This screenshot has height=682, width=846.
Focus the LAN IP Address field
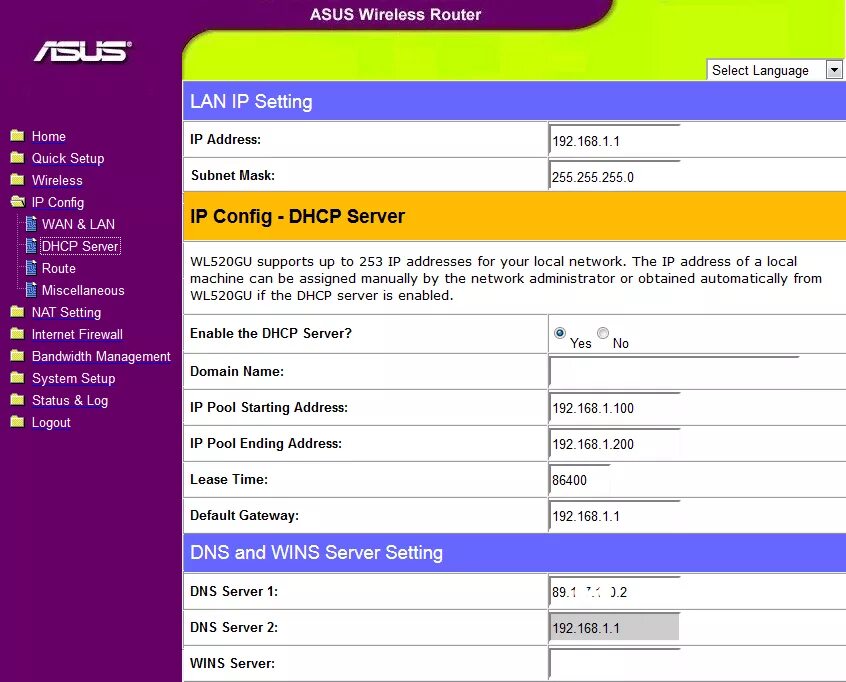pos(614,140)
